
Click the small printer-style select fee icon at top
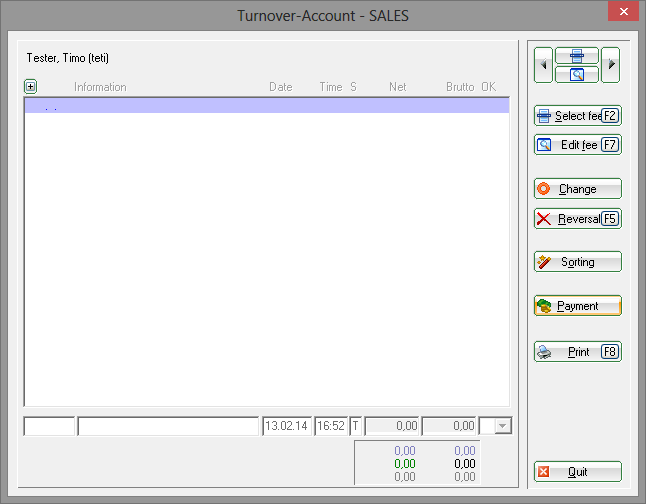(x=577, y=56)
